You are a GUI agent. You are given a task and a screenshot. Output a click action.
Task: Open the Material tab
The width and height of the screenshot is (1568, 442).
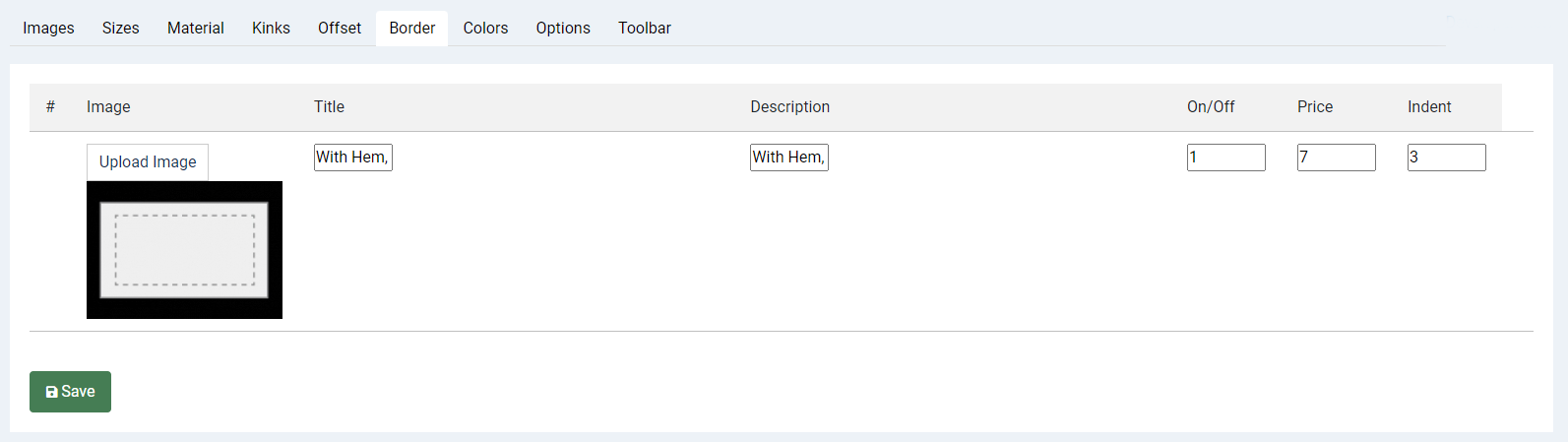click(195, 28)
